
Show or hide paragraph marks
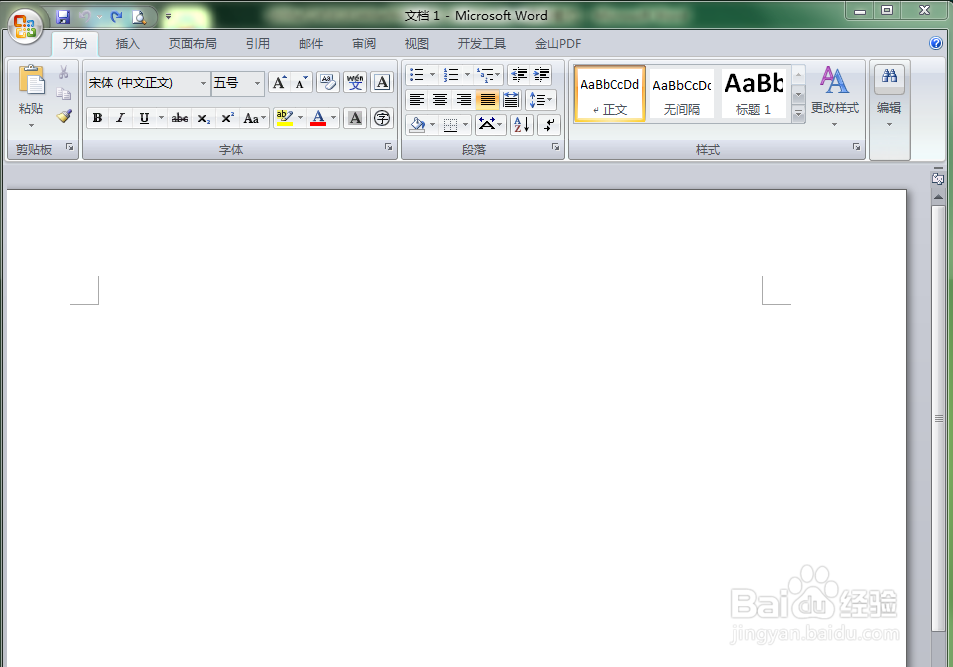(x=549, y=125)
